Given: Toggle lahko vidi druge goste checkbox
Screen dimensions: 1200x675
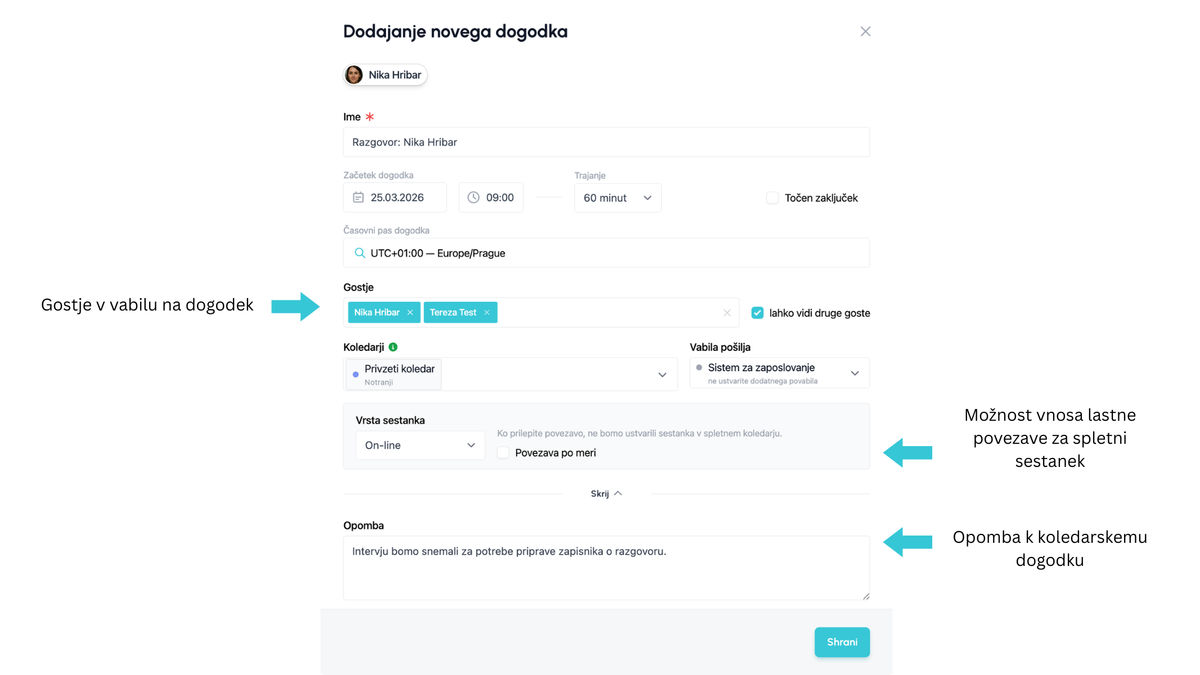Looking at the screenshot, I should (x=758, y=313).
